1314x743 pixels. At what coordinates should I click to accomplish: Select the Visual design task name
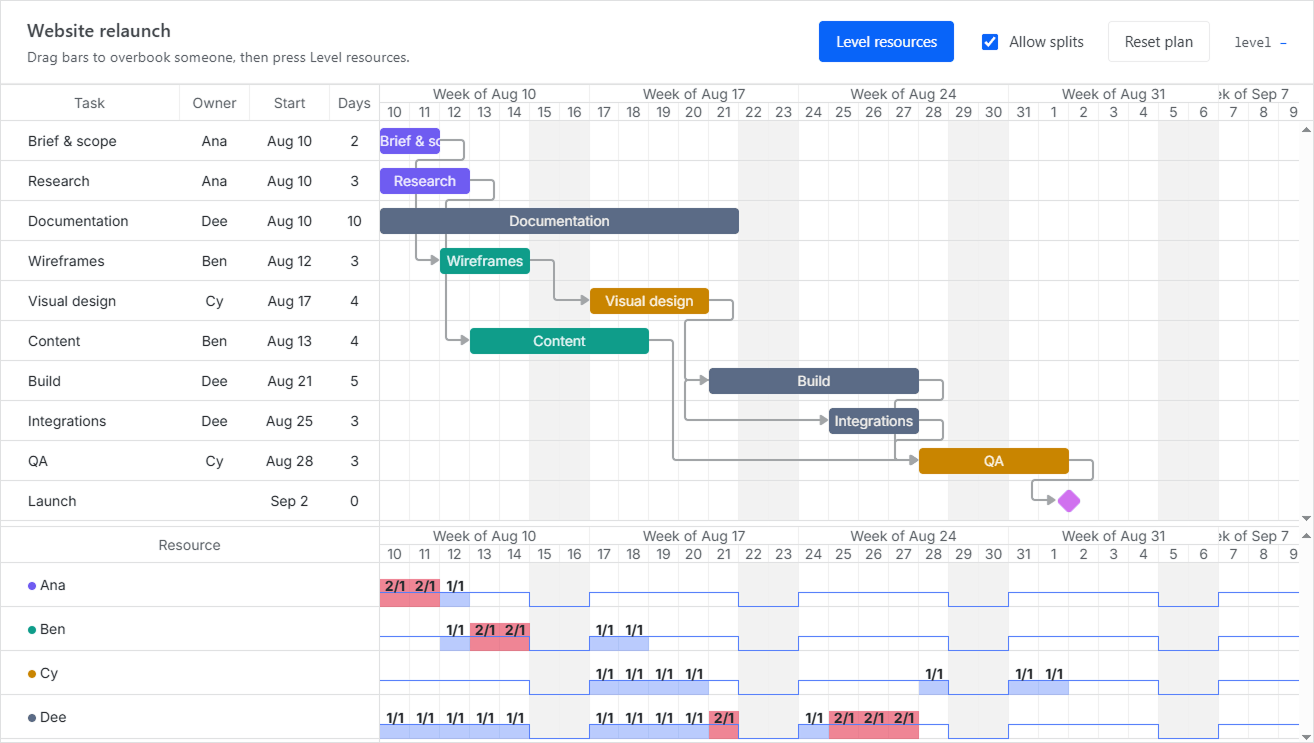[x=72, y=301]
